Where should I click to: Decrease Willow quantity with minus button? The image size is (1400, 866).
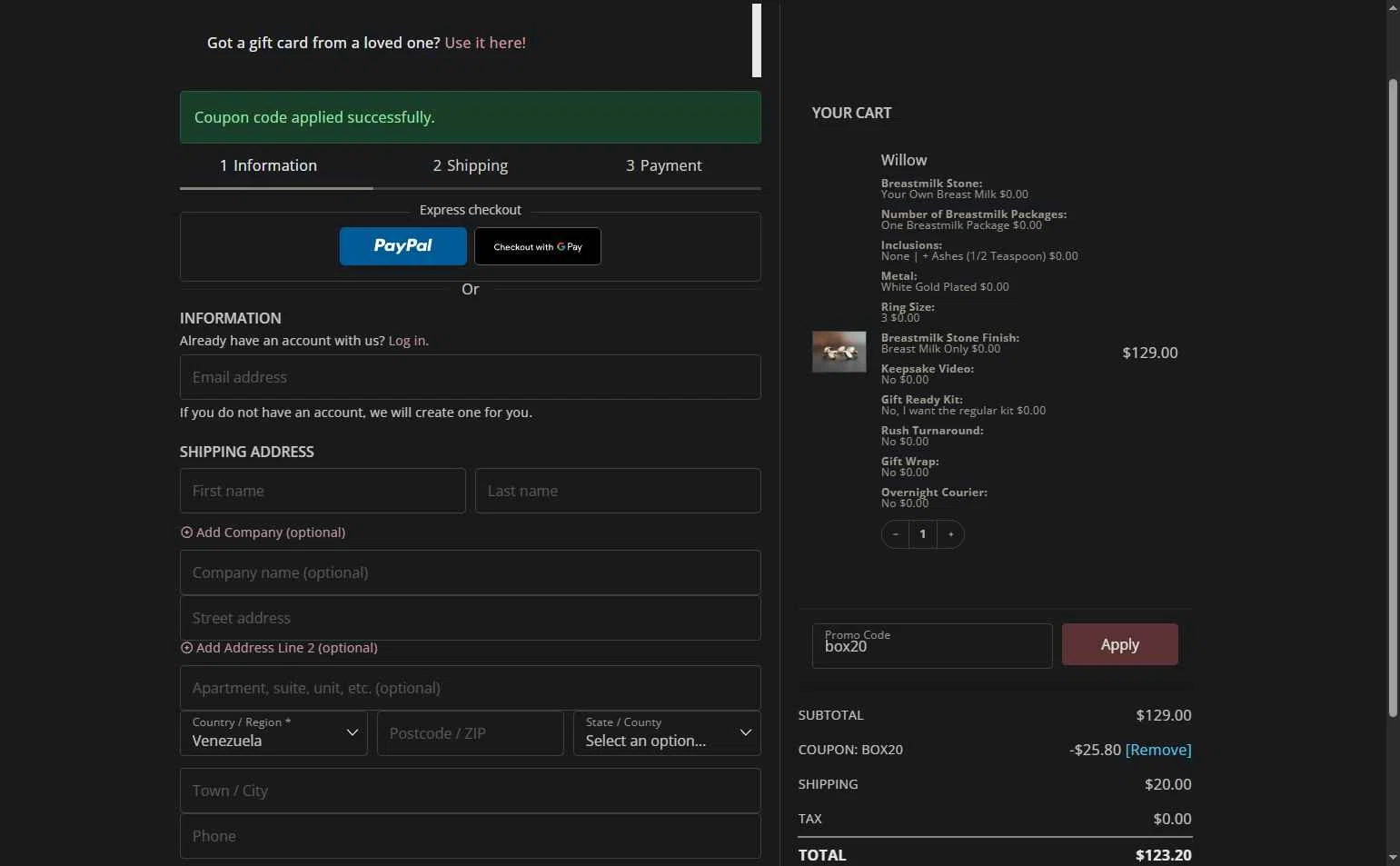896,534
